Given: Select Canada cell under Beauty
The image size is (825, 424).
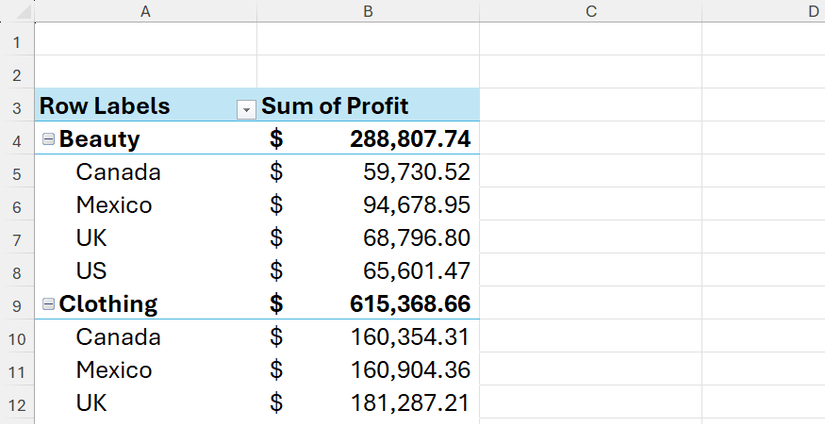Looking at the screenshot, I should 146,171.
